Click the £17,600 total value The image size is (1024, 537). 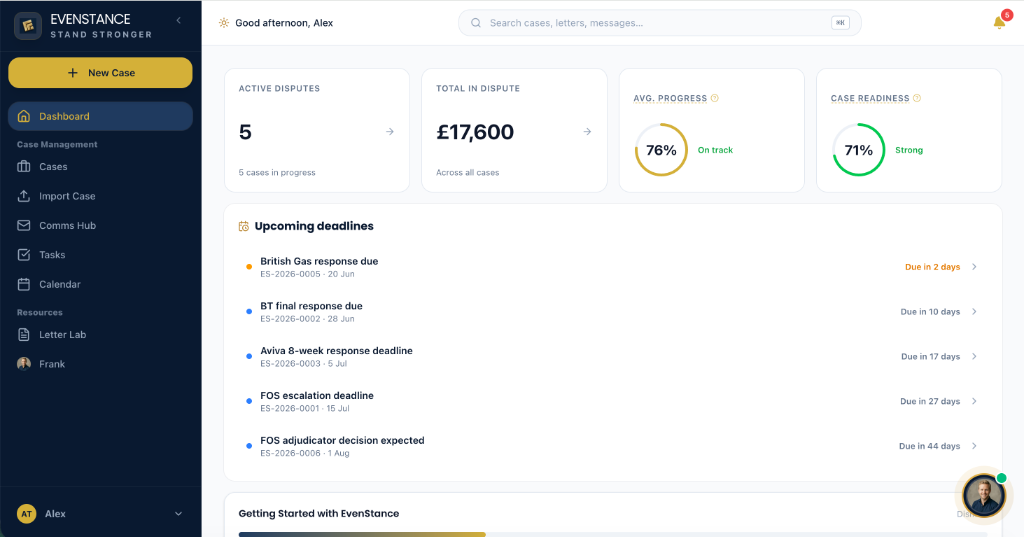point(475,133)
